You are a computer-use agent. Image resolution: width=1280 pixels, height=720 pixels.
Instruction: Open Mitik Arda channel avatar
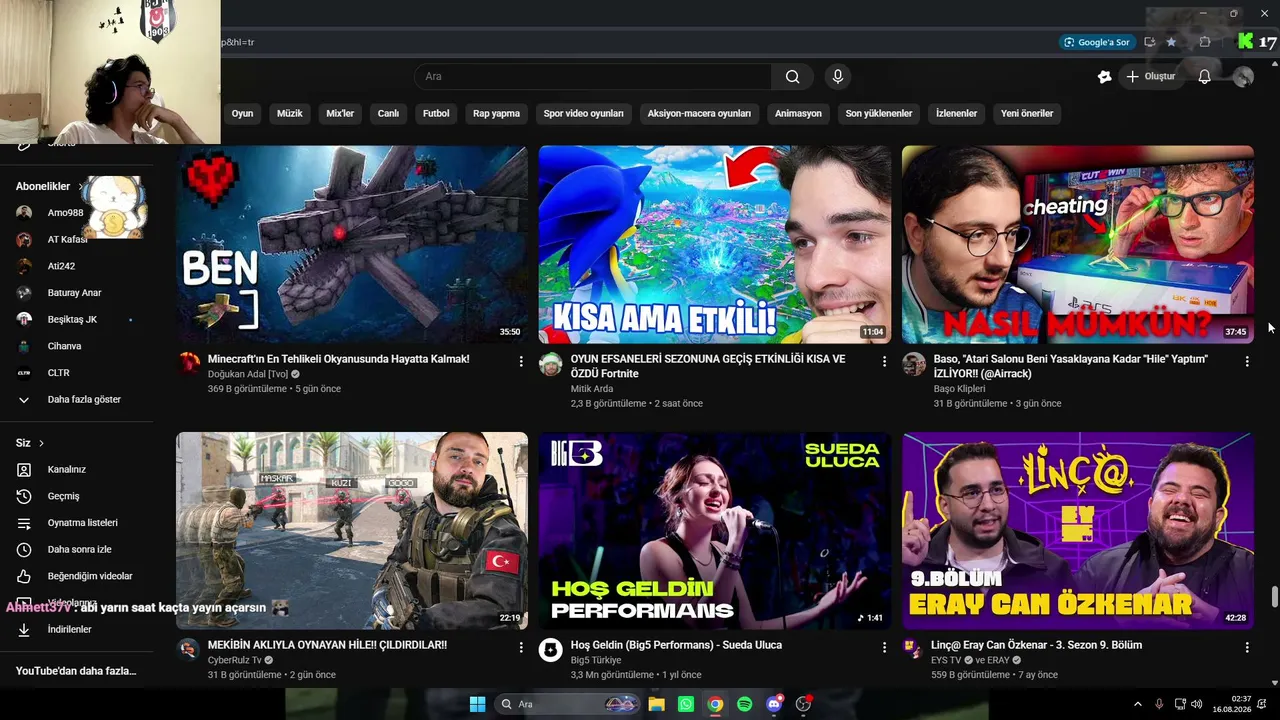coord(550,363)
